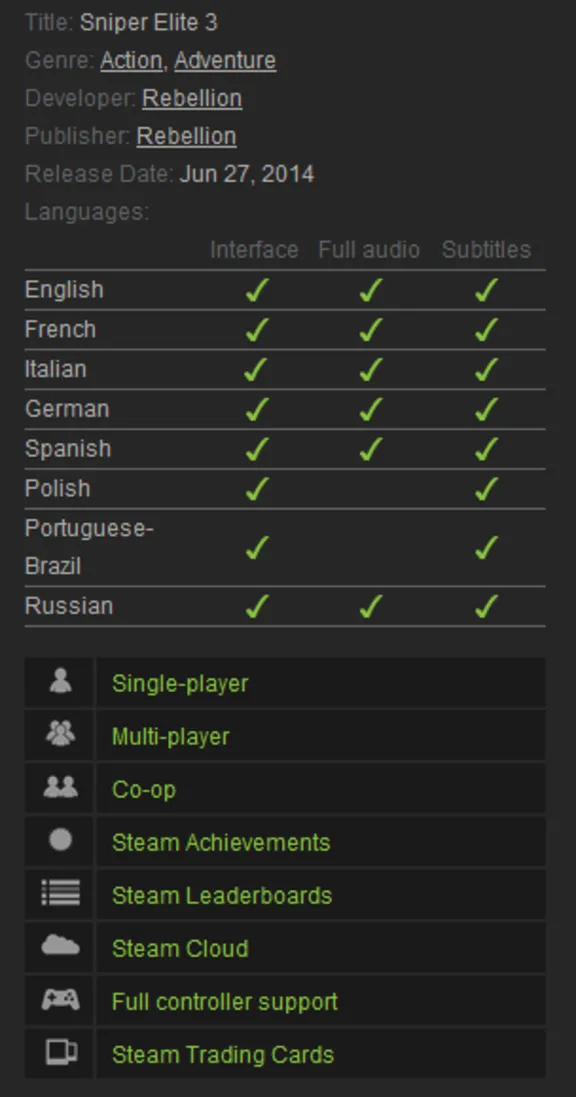Click the Steam Cloud icon
This screenshot has width=576, height=1097.
point(58,947)
